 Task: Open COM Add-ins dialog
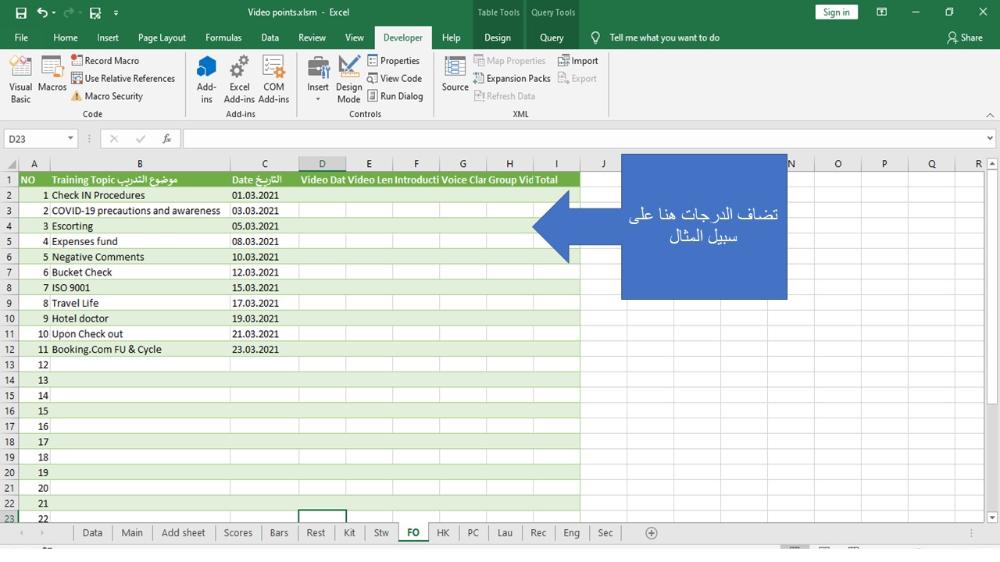(274, 79)
